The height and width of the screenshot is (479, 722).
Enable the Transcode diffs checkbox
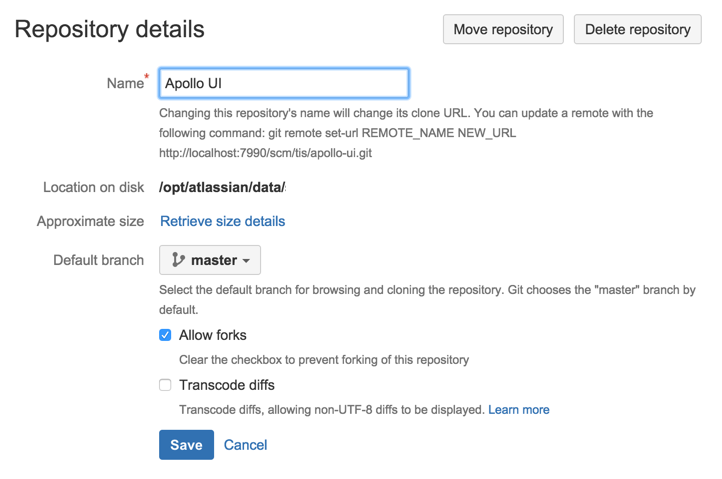pos(165,385)
